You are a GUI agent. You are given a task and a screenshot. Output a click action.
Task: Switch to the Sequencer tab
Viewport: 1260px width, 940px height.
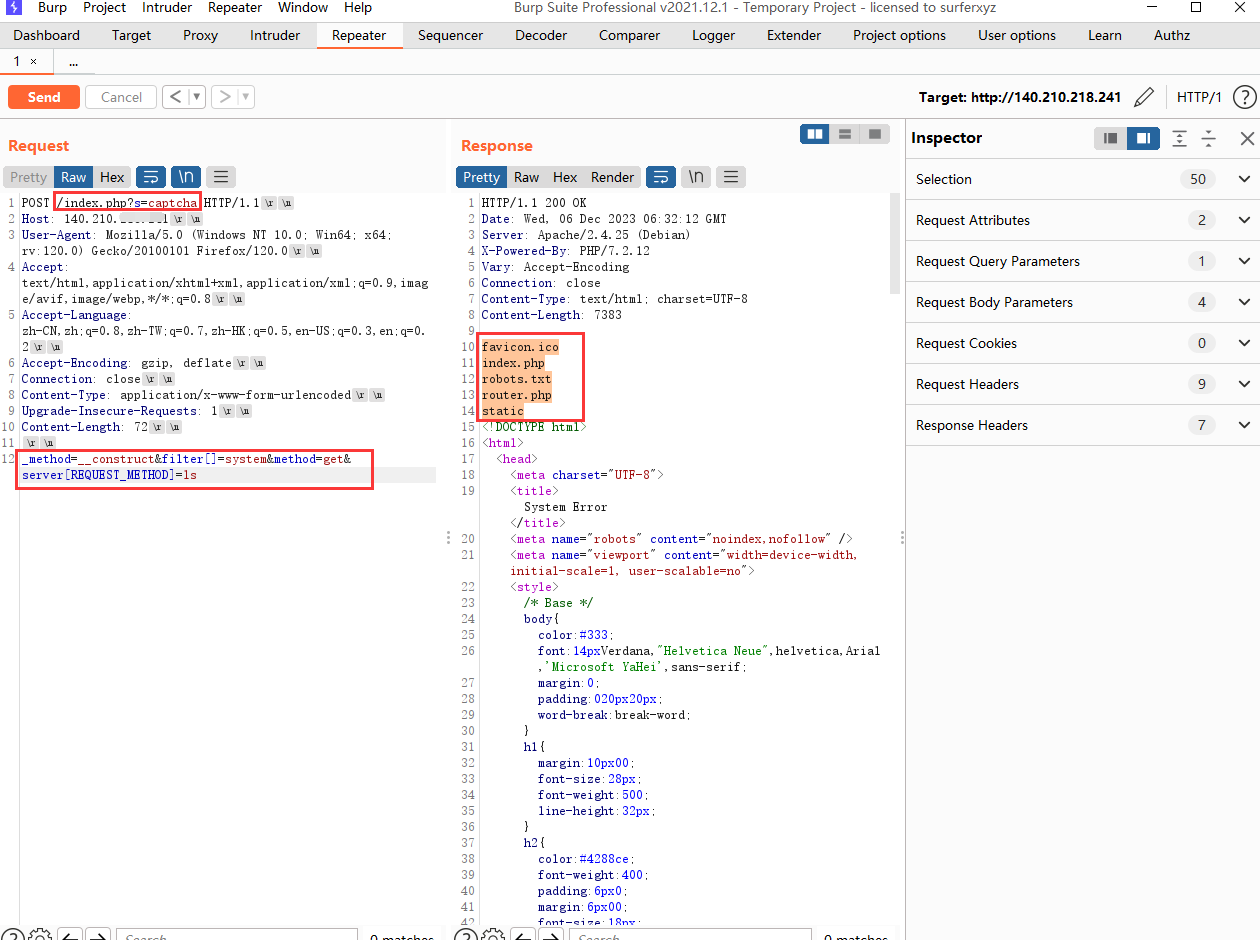pos(450,35)
